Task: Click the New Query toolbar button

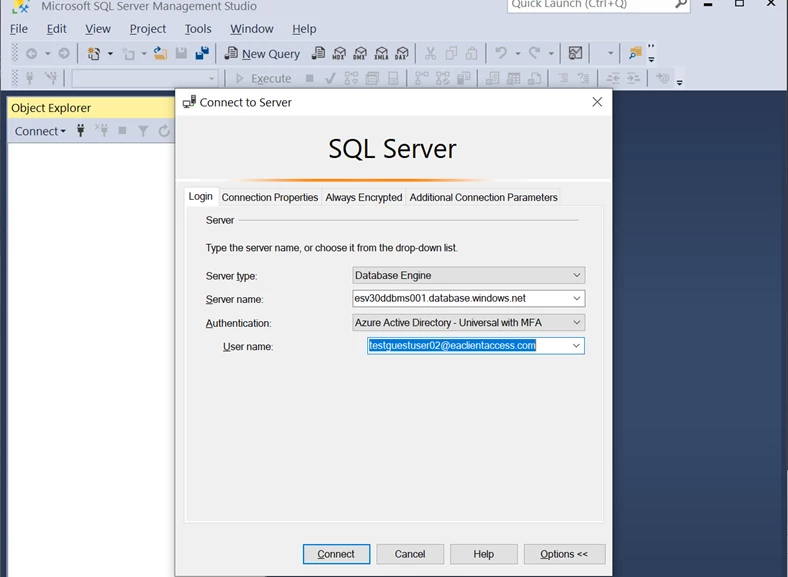Action: click(x=262, y=53)
